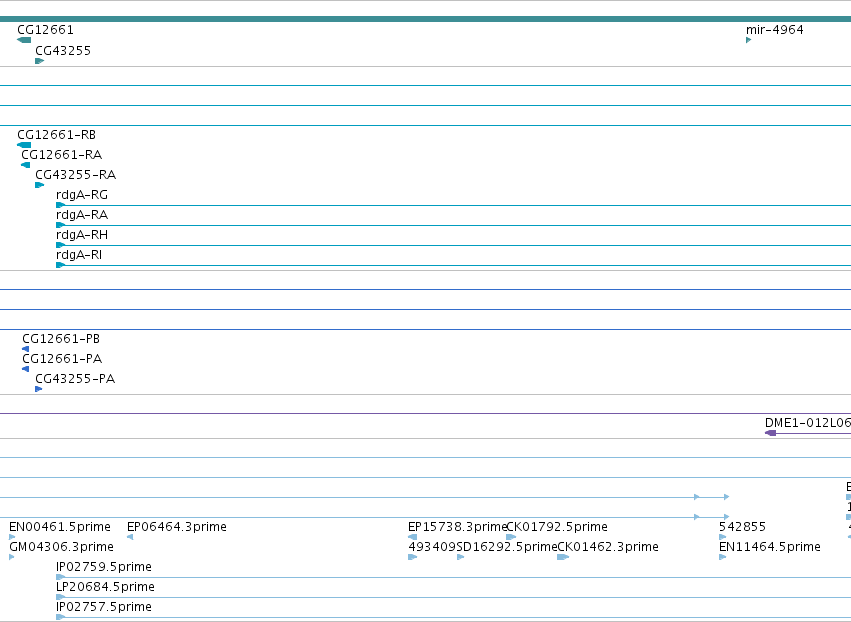
Task: Select transcript CG43255-RA label
Action: coord(75,175)
